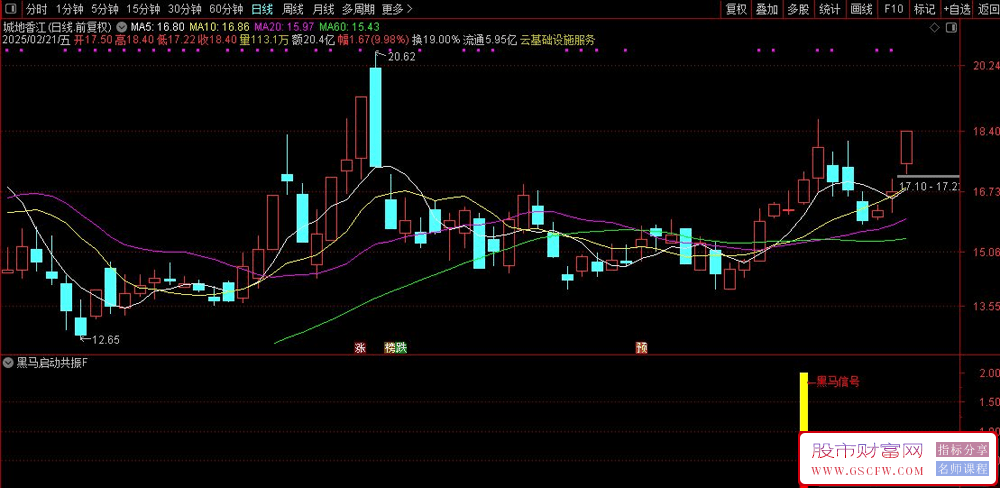Expand the 更多 periods menu

point(397,9)
